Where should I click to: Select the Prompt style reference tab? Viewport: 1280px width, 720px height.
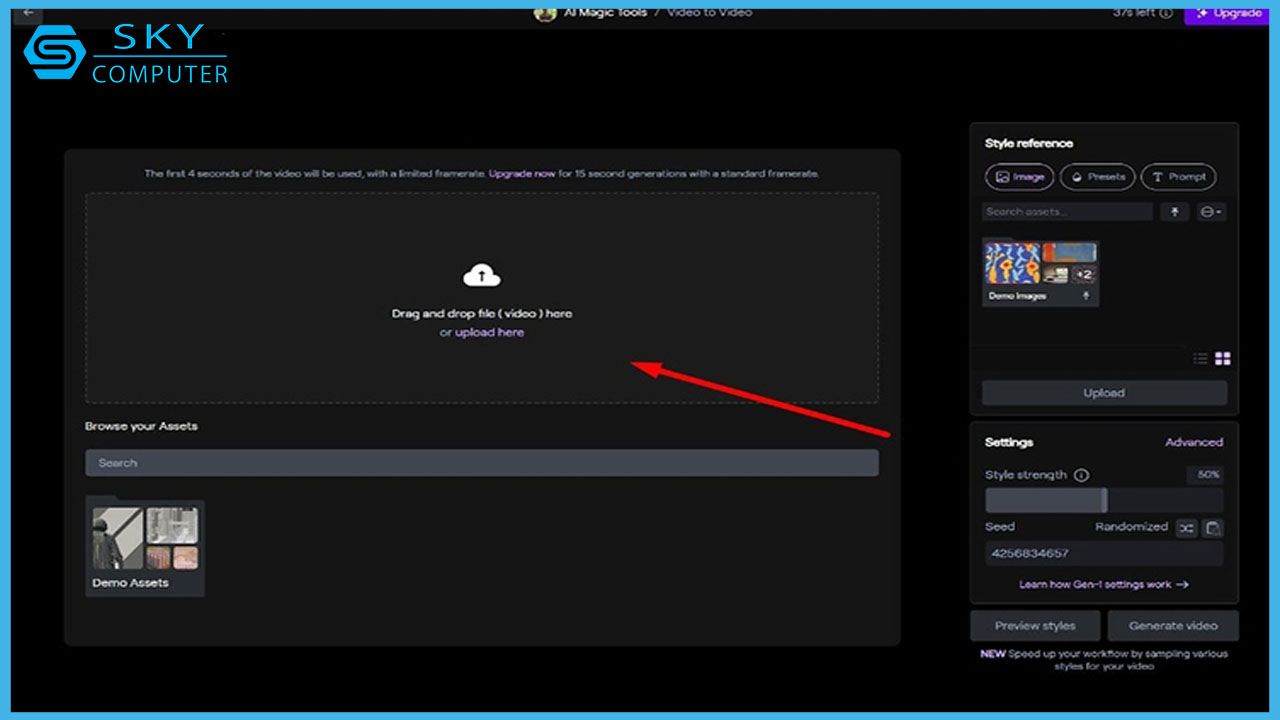[x=1178, y=177]
